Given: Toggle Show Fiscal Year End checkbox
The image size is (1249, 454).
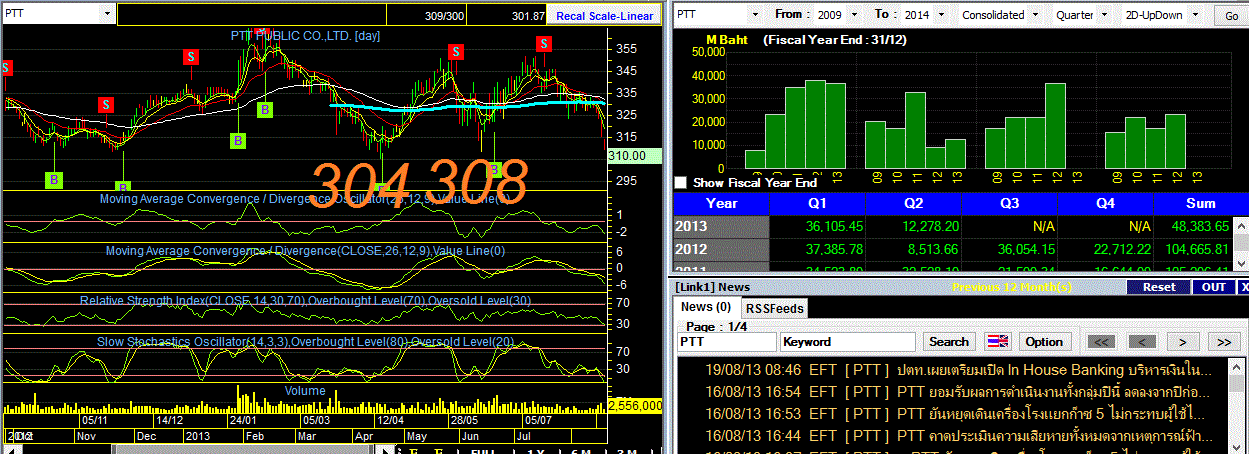Looking at the screenshot, I should (681, 183).
